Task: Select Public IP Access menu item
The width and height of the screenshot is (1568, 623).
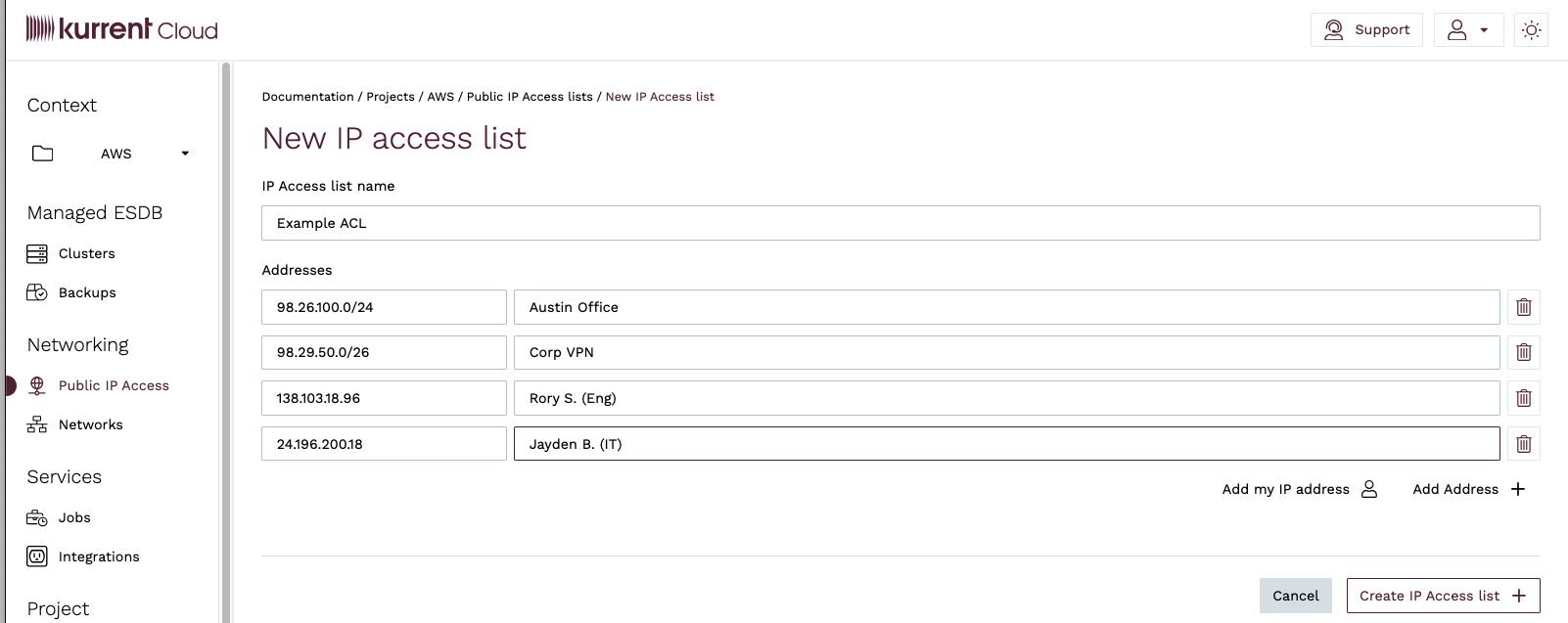Action: point(114,385)
